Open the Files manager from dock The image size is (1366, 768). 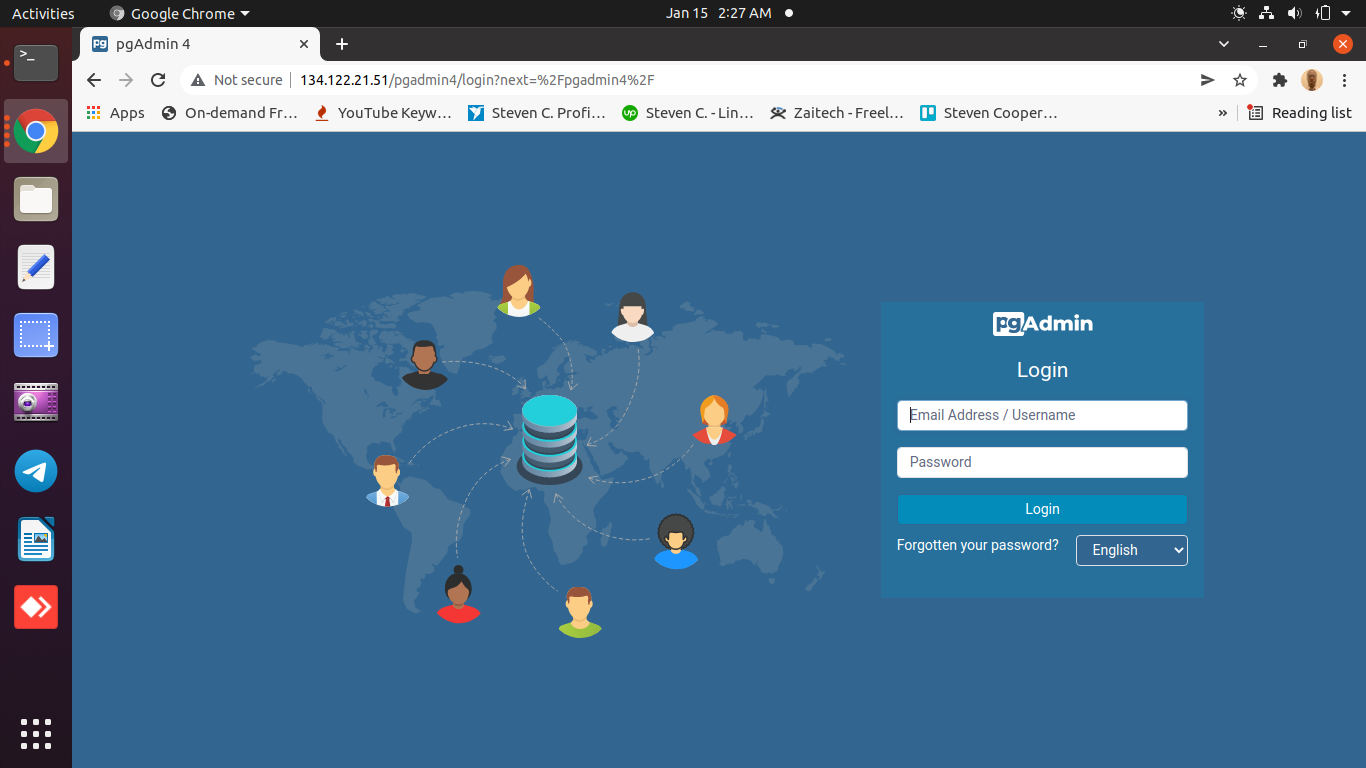36,199
